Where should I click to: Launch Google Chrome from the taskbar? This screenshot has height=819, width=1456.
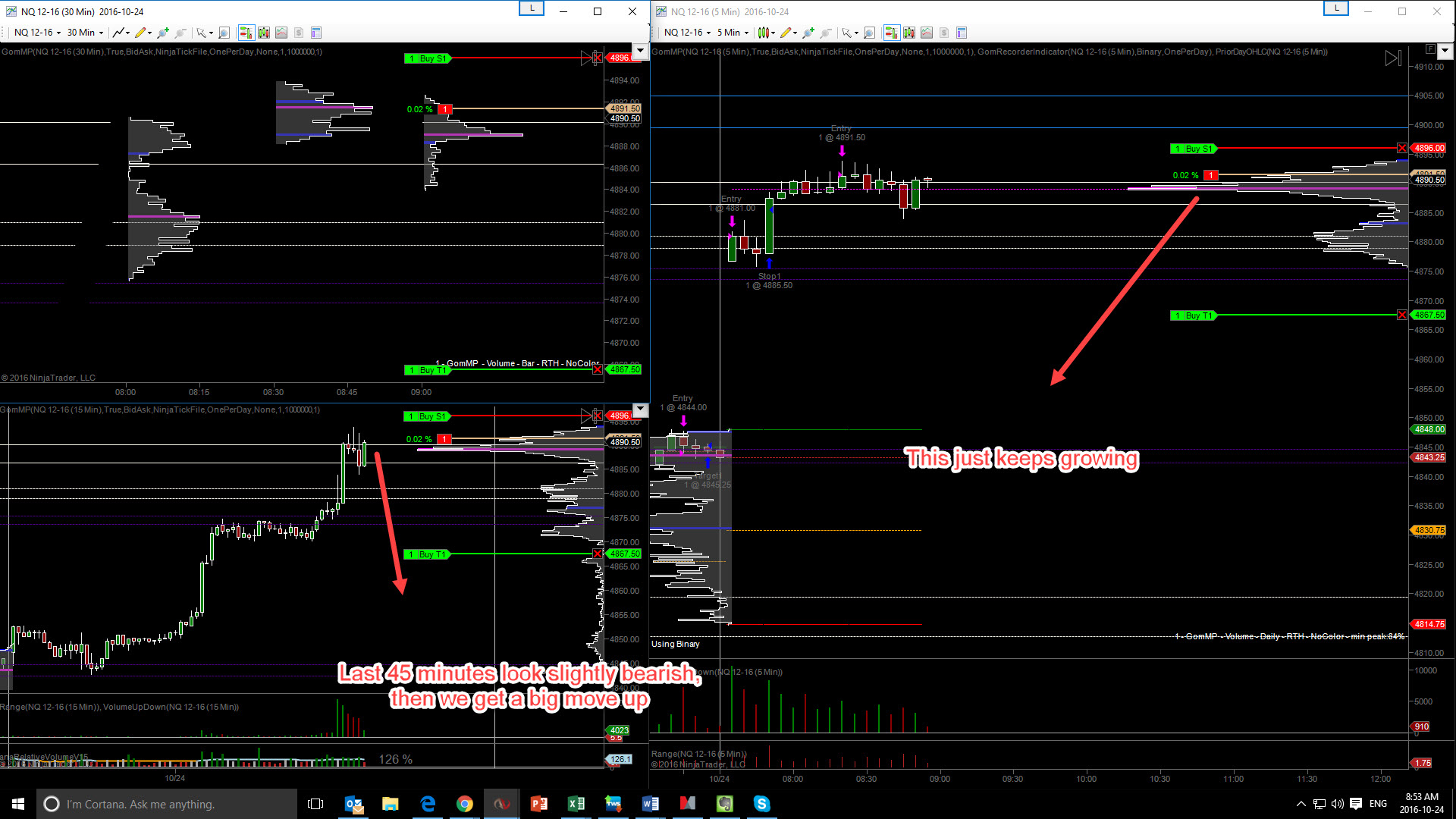[x=465, y=804]
